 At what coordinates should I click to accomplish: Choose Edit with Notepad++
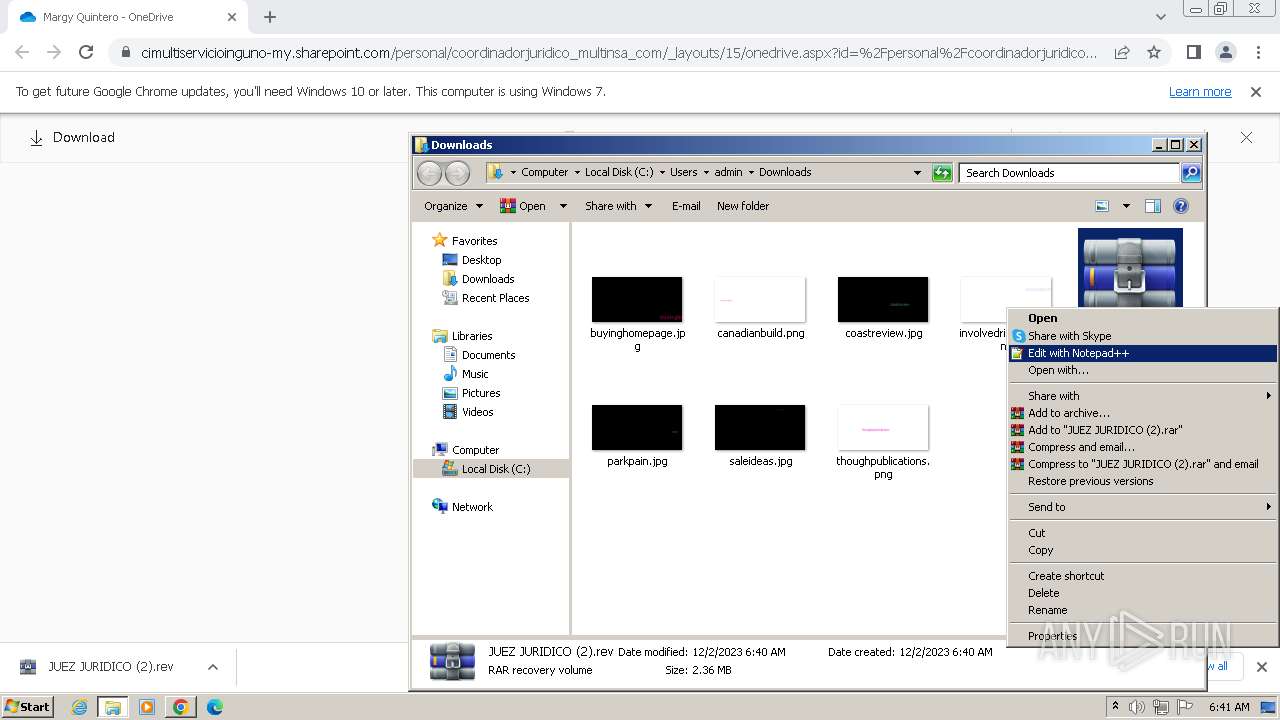click(x=1143, y=353)
